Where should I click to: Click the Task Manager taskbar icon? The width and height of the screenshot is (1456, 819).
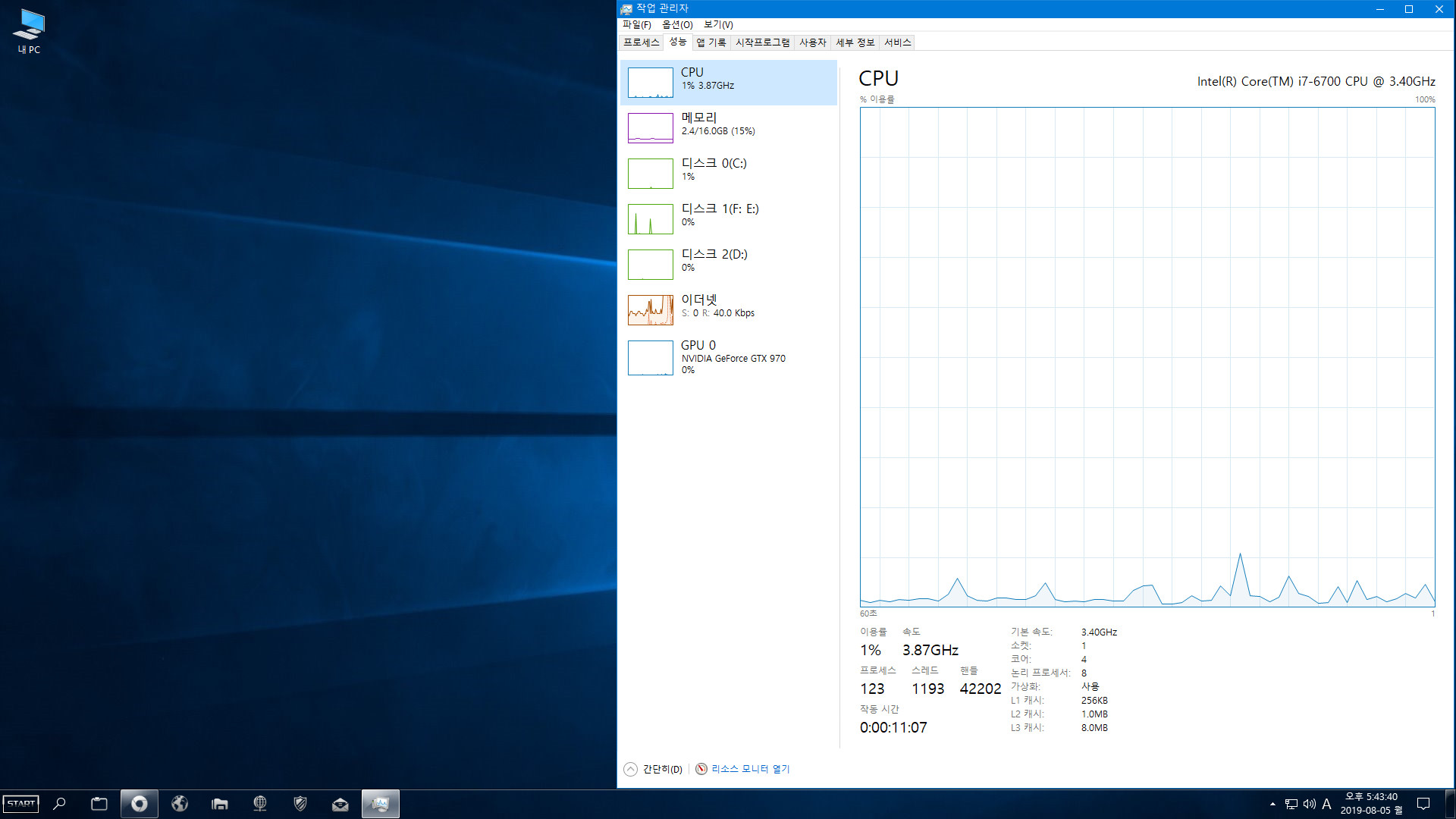pos(381,804)
